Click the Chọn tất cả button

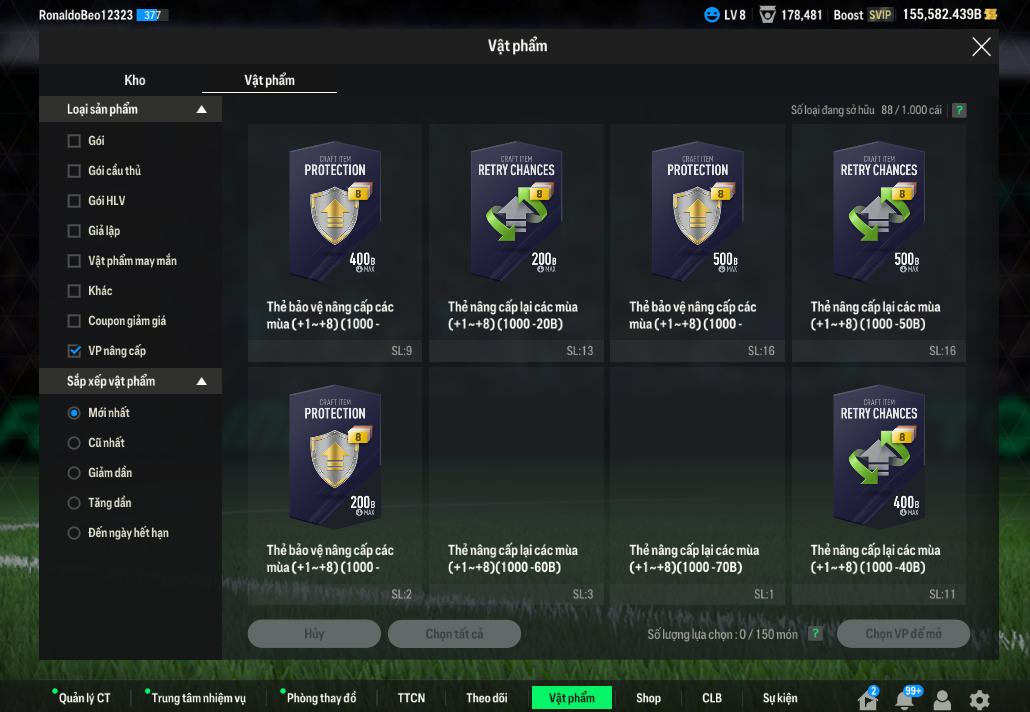454,634
